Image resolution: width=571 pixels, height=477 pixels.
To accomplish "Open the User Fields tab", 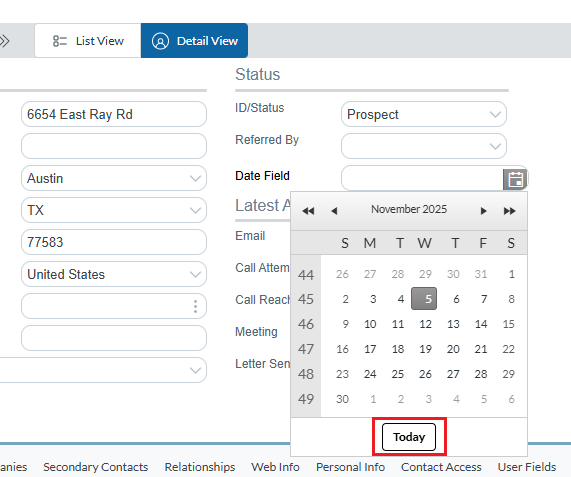I will pos(527,467).
